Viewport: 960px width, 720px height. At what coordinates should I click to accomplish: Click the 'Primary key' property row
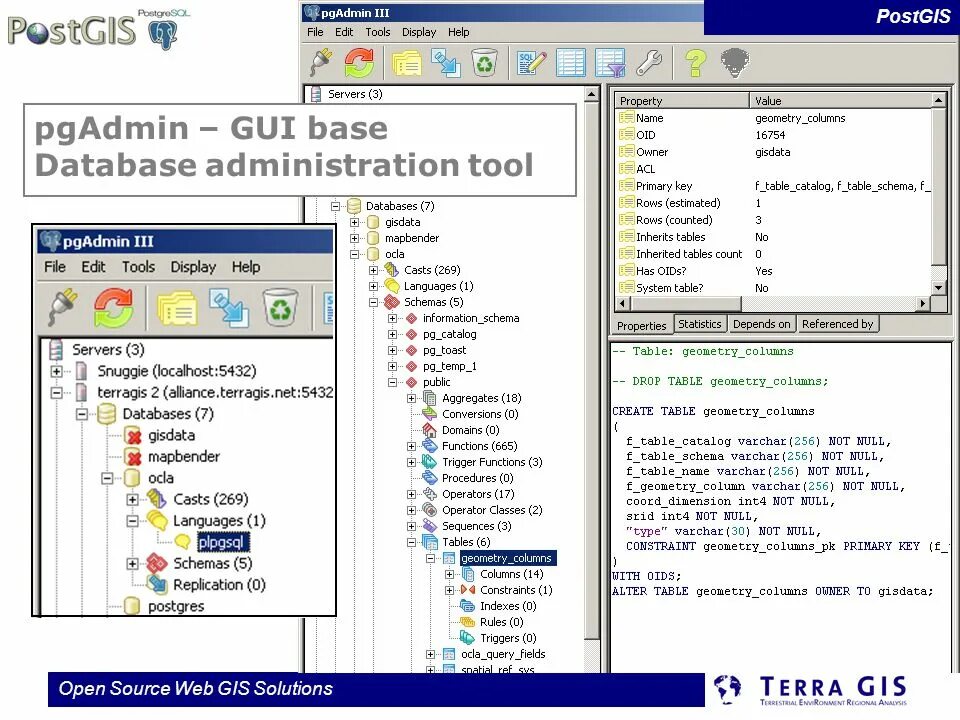pyautogui.click(x=774, y=186)
